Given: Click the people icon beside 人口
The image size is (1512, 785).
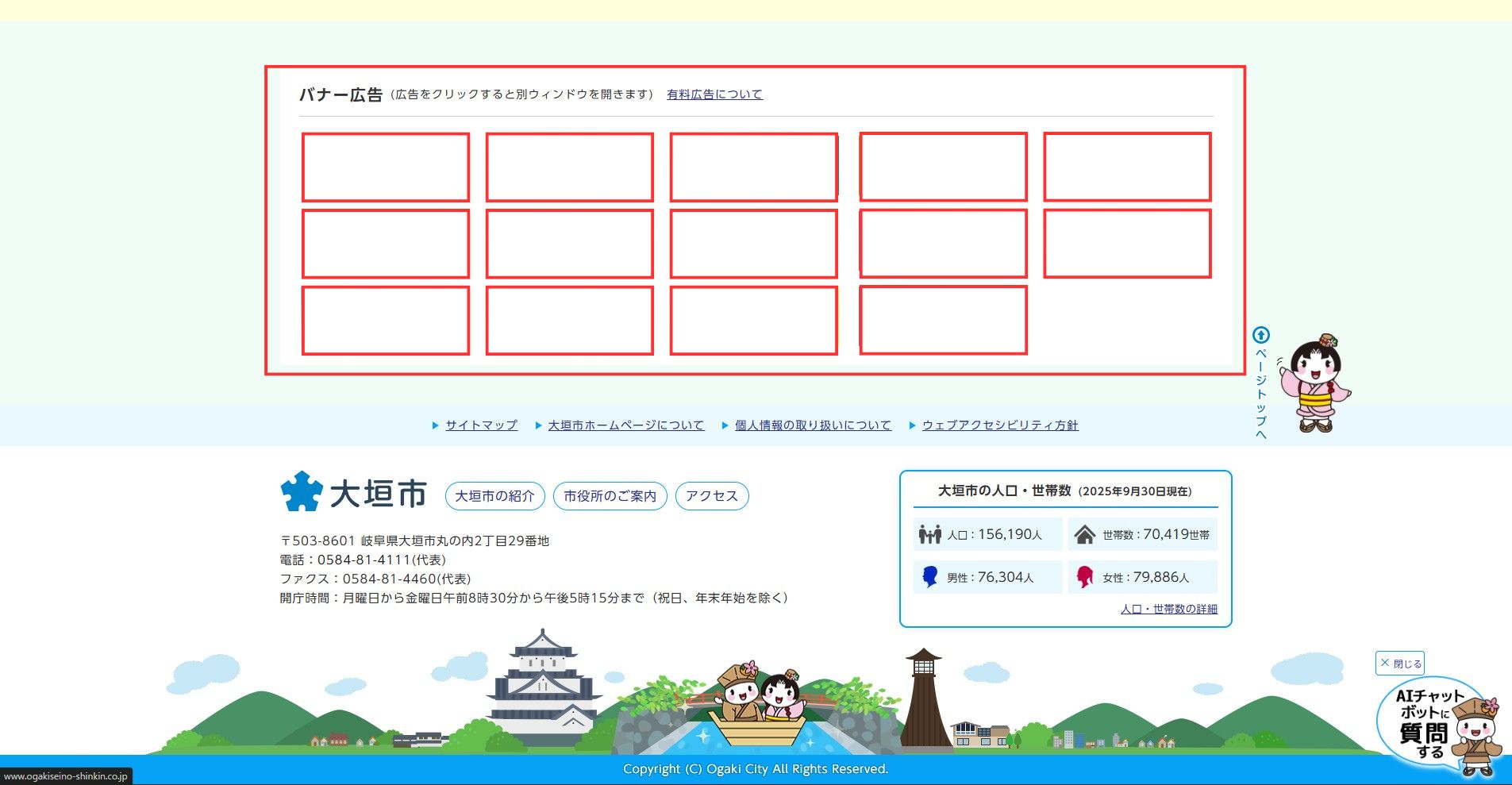Looking at the screenshot, I should coord(929,534).
